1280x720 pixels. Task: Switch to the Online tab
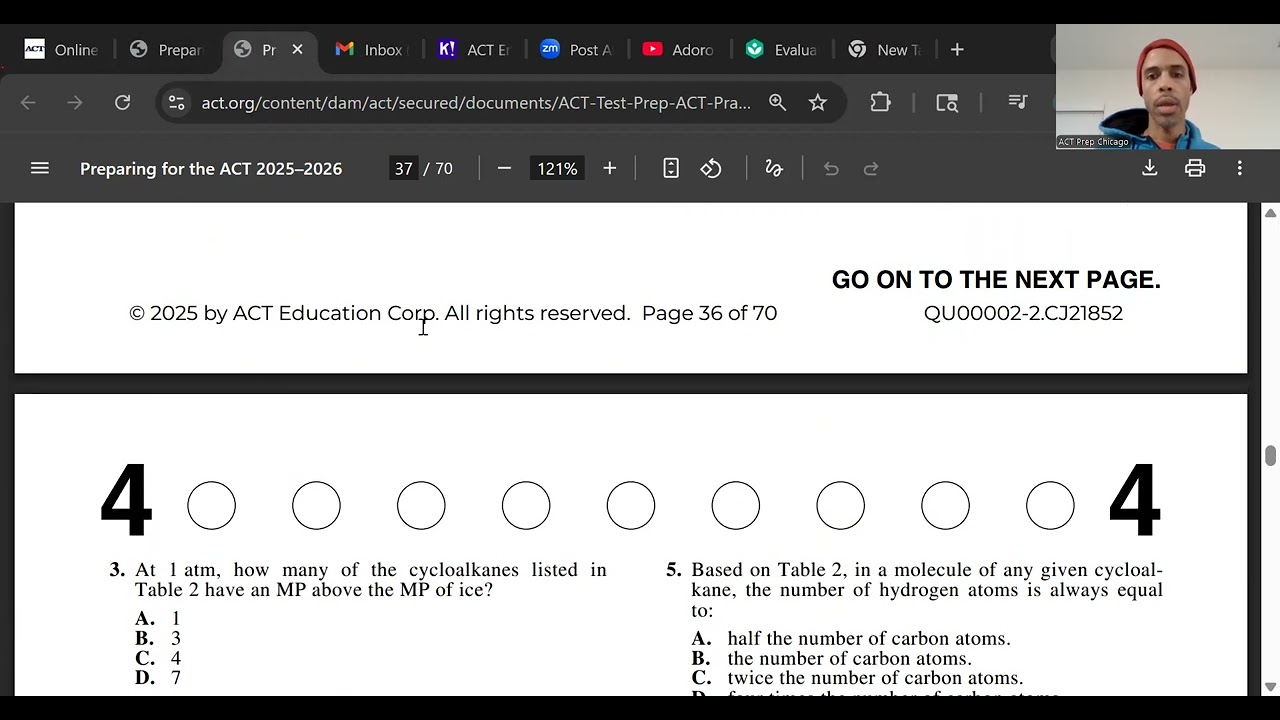(62, 50)
